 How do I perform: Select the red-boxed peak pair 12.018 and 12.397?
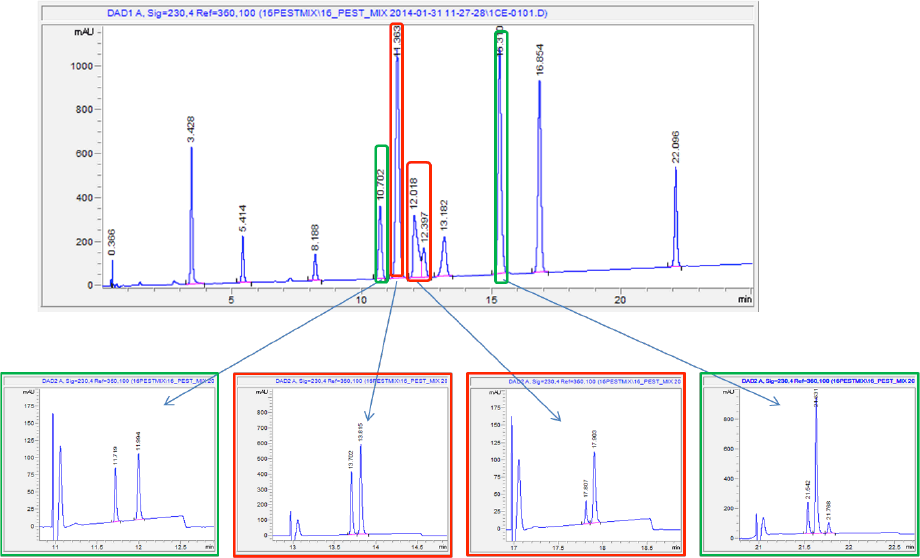pyautogui.click(x=419, y=222)
